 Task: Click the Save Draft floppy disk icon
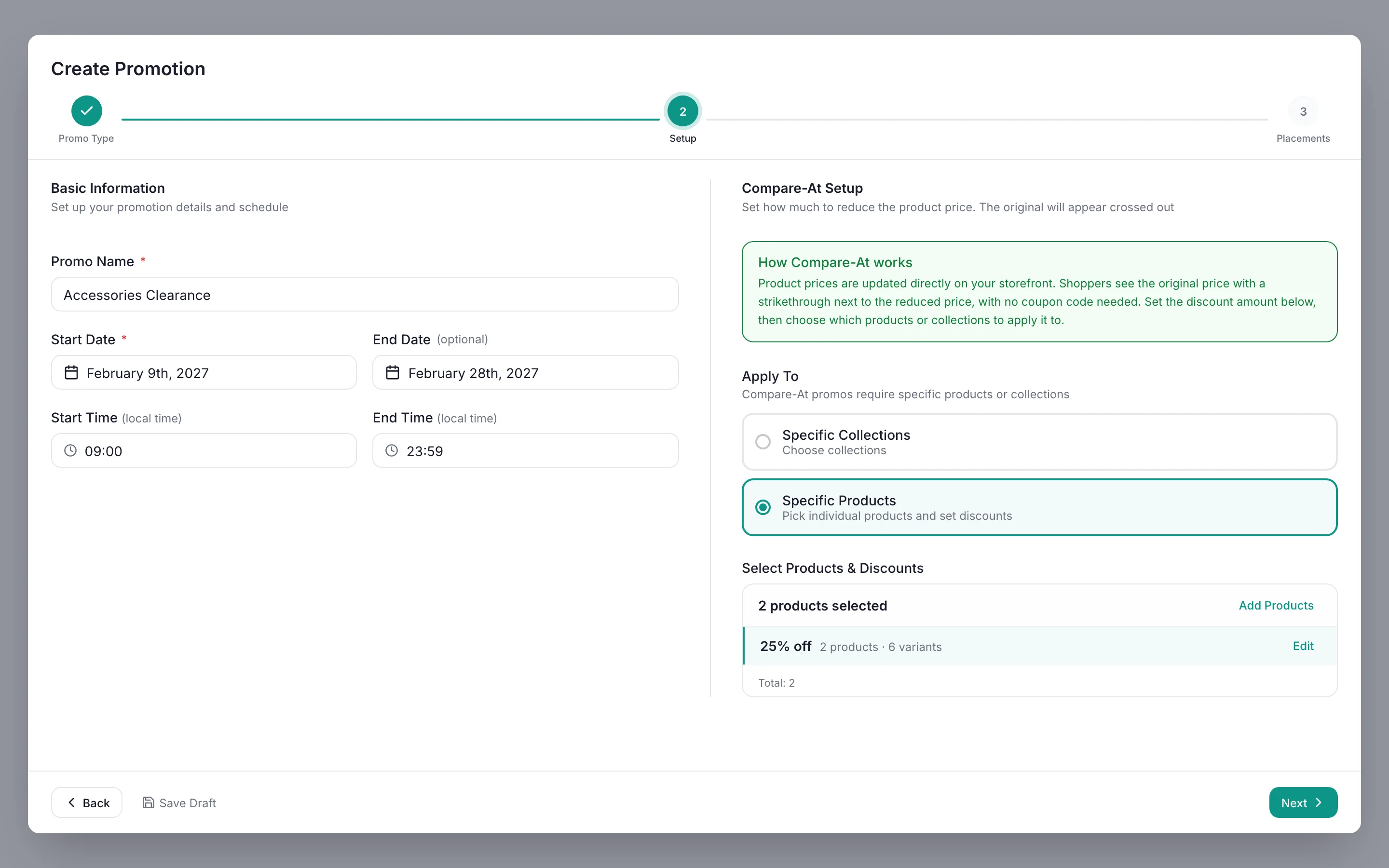point(148,802)
